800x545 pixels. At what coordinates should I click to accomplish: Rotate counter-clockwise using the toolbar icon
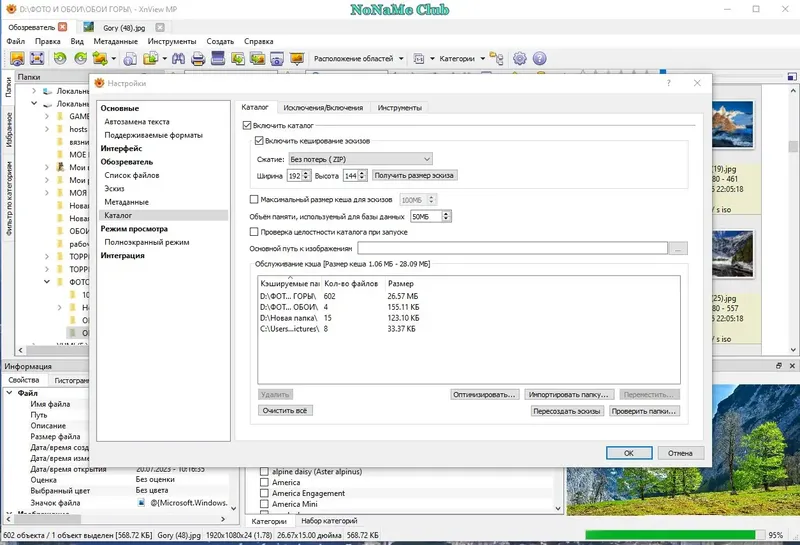point(60,59)
